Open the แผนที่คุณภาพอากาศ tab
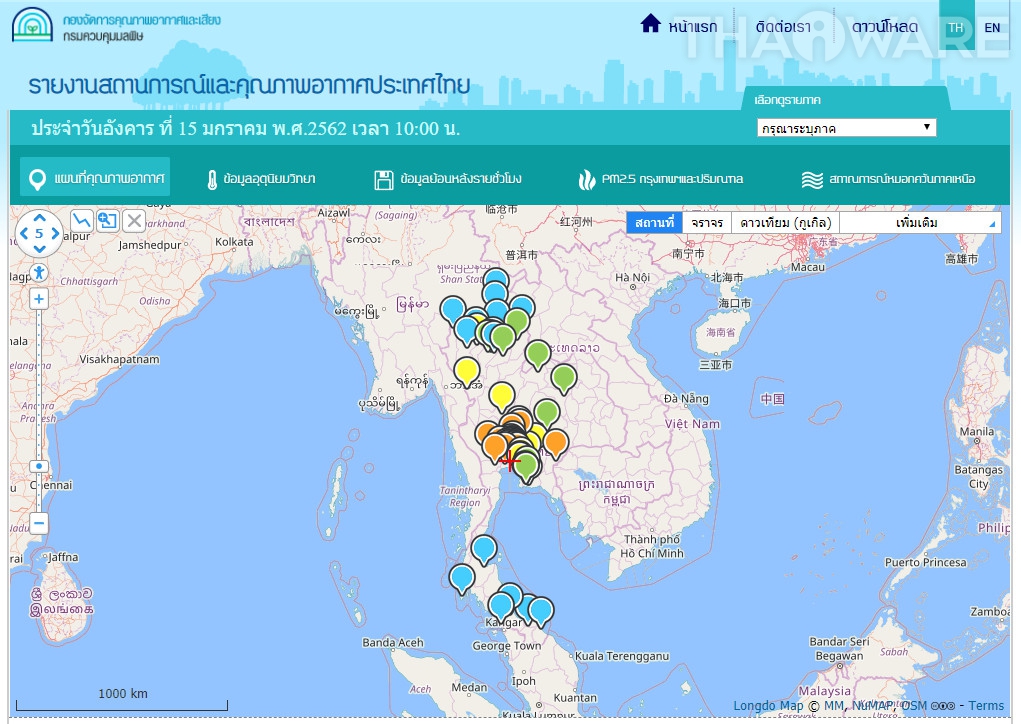The width and height of the screenshot is (1021, 724). tap(95, 176)
